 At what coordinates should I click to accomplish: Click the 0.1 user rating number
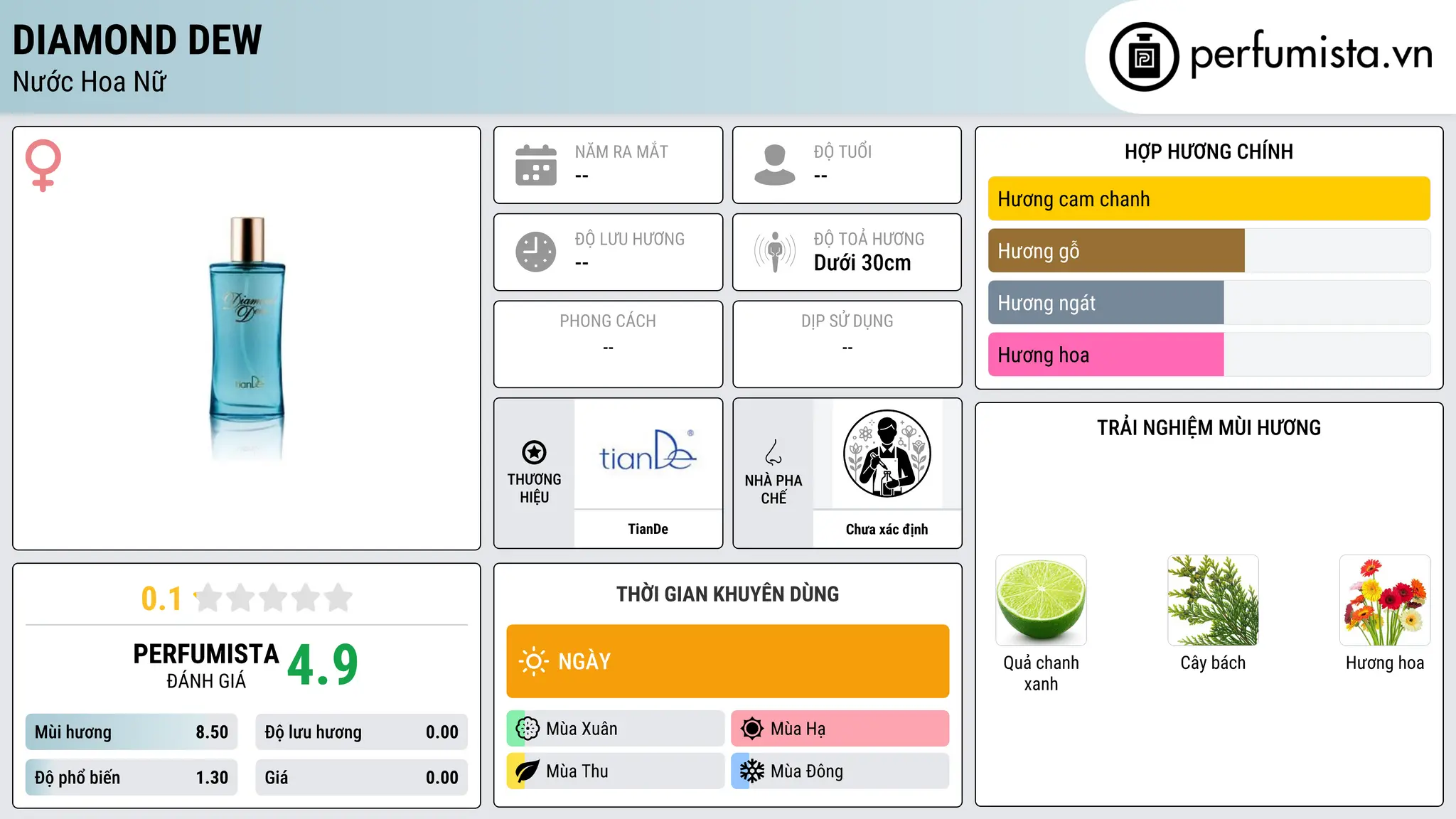[x=161, y=599]
